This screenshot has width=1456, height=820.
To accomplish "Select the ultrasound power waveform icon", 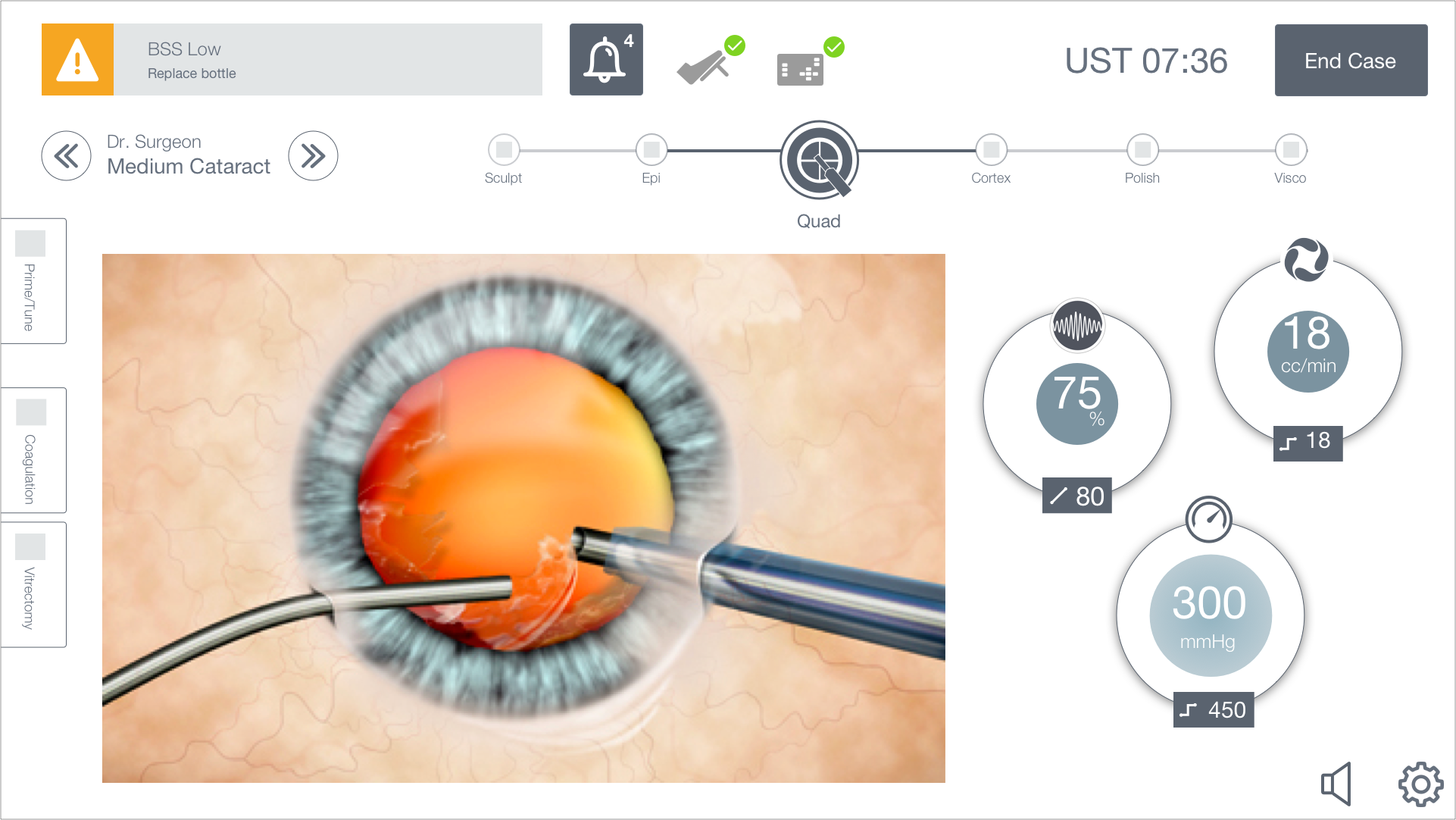I will click(1076, 326).
